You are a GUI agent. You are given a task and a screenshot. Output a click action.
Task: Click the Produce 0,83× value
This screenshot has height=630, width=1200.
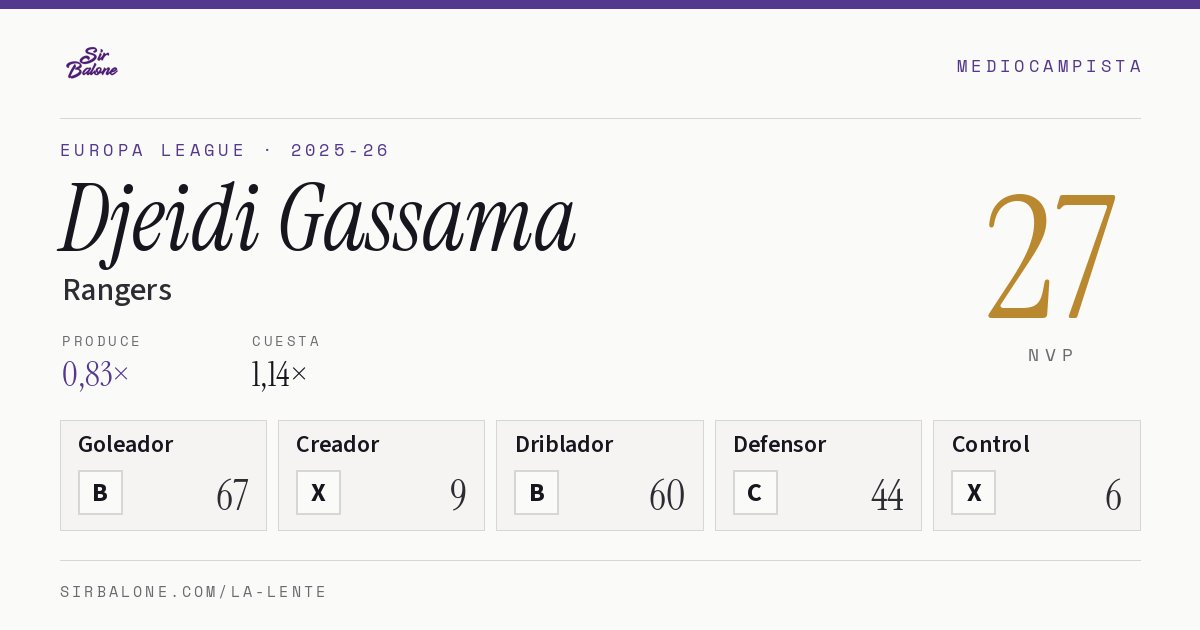96,374
